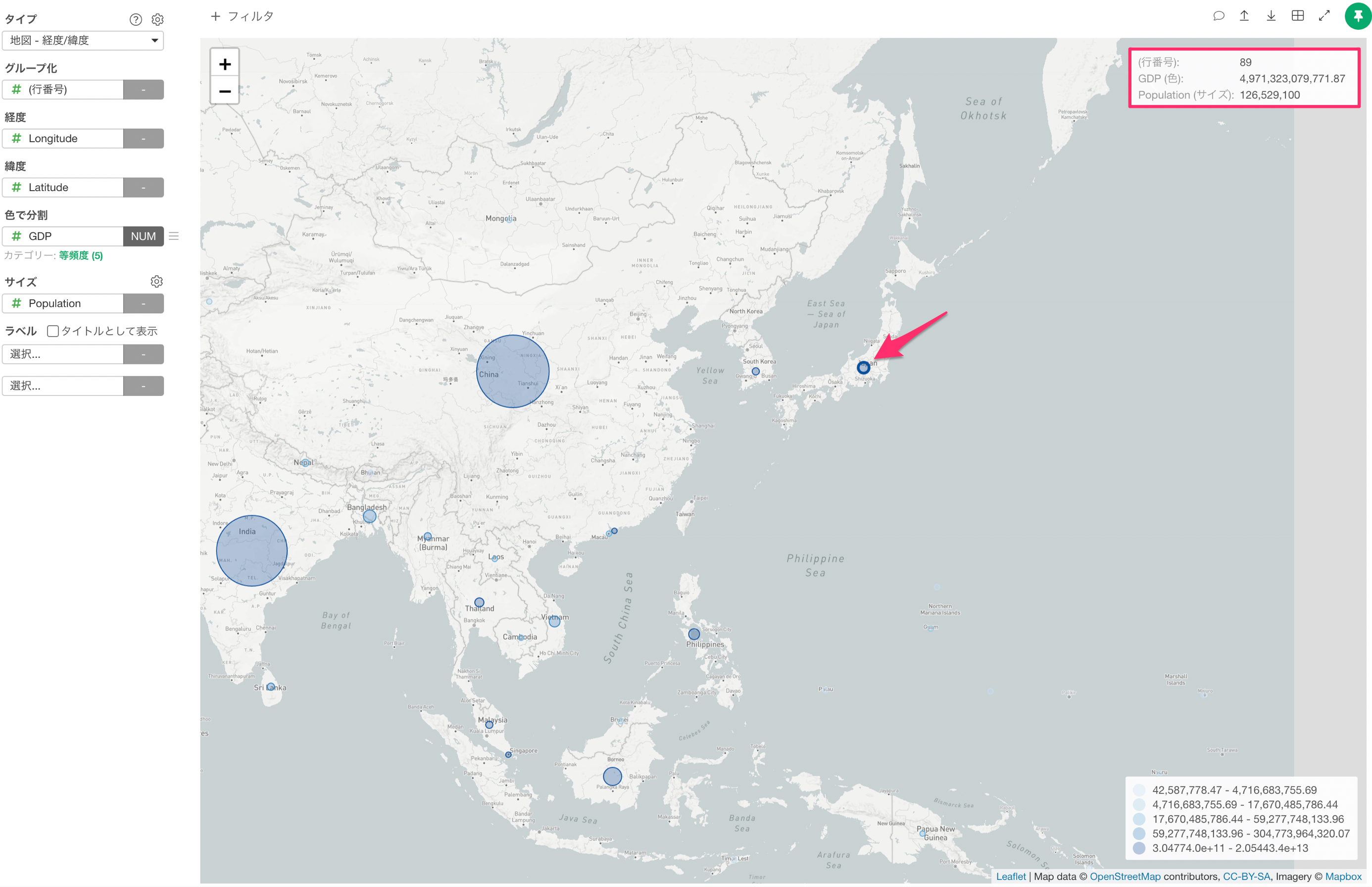This screenshot has width=1372, height=887.
Task: Remove Population with its minus button
Action: (144, 303)
